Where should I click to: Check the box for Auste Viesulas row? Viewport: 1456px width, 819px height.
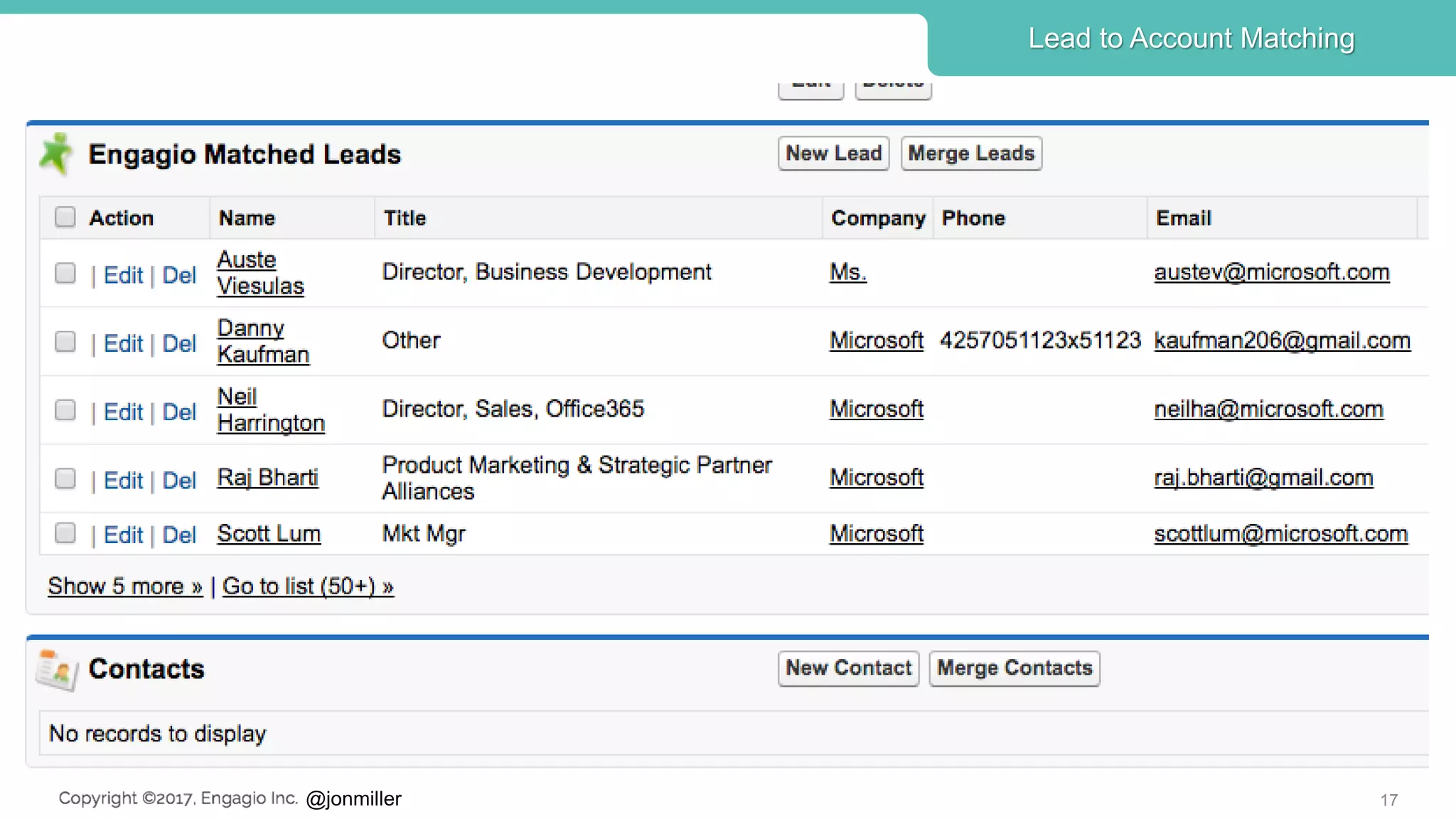[x=65, y=273]
